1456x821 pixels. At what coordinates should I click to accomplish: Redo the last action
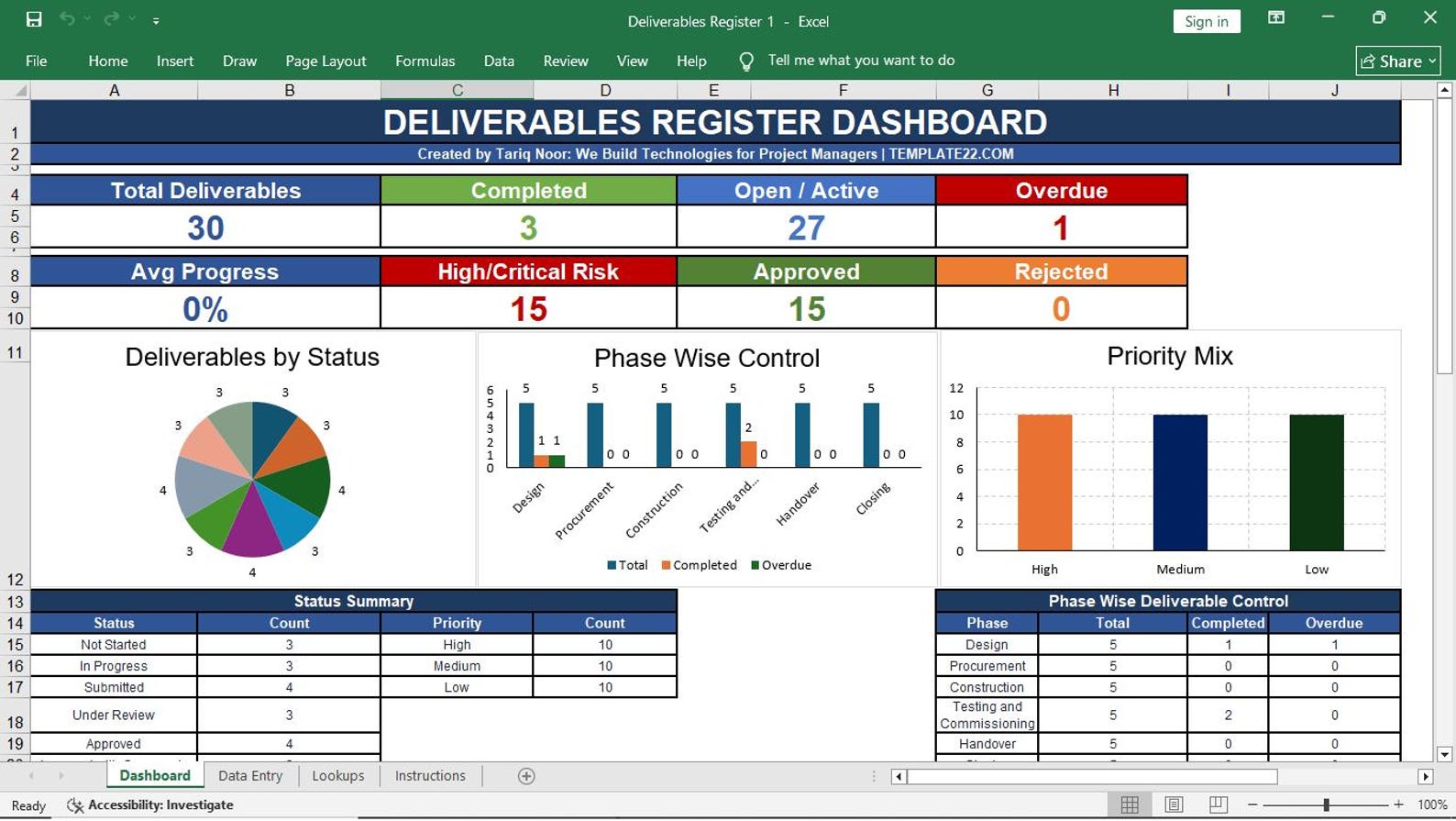click(x=111, y=19)
